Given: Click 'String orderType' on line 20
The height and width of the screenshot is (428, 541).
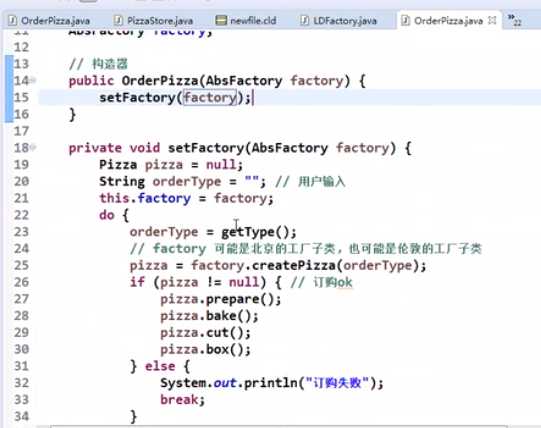Looking at the screenshot, I should click(x=160, y=182).
